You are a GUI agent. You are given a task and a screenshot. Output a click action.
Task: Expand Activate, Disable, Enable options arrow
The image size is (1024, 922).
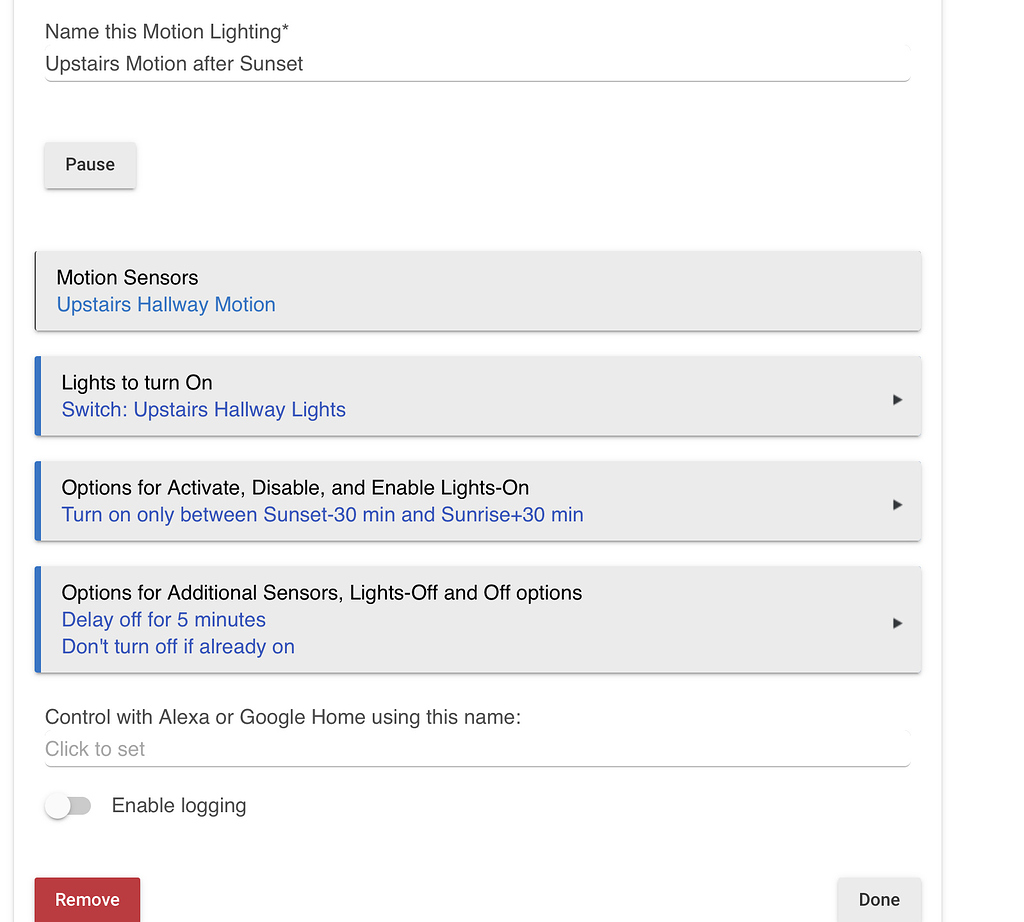coord(897,505)
